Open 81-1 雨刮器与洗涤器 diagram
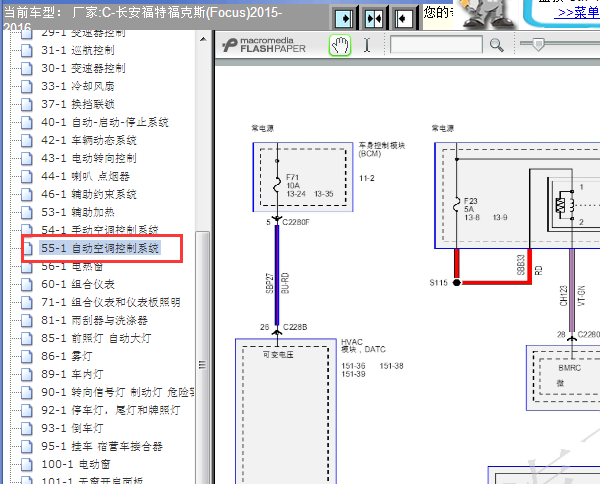 [x=94, y=320]
